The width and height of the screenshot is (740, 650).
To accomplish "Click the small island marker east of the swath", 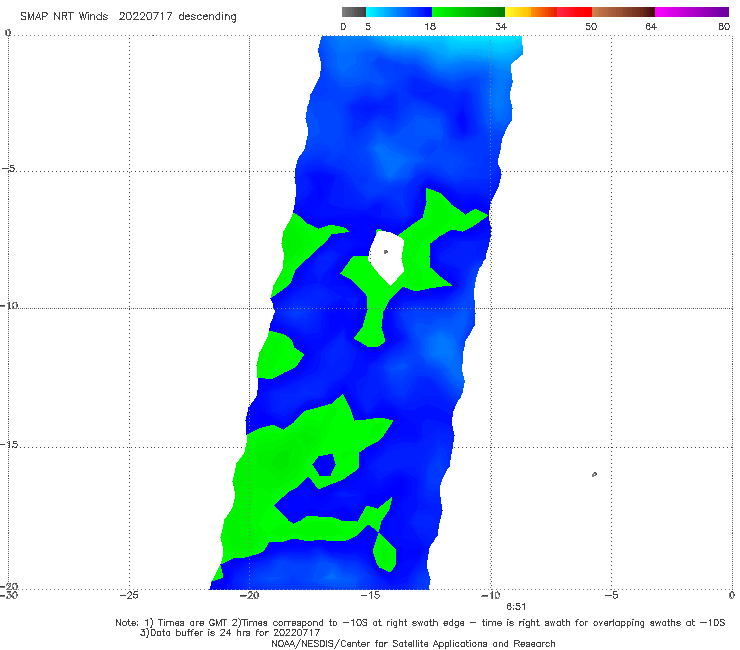I will (x=594, y=474).
